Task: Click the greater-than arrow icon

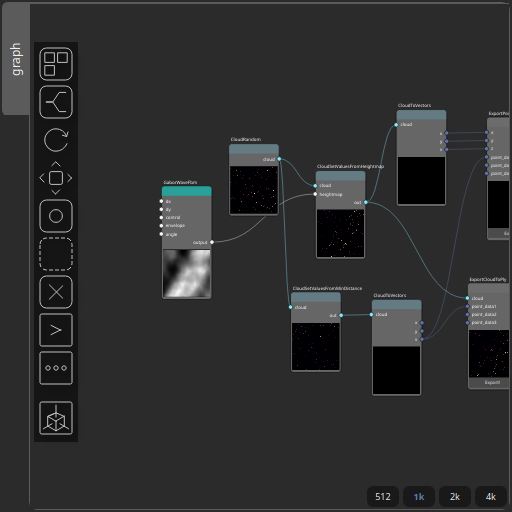Action: click(x=56, y=330)
